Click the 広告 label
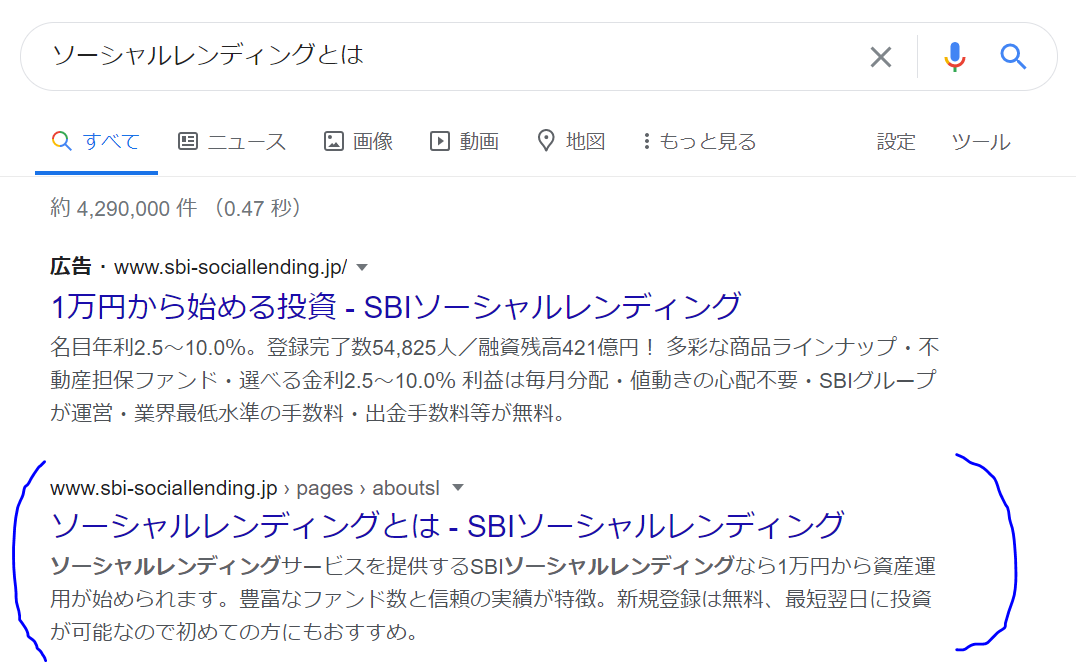Image resolution: width=1076 pixels, height=669 pixels. (x=71, y=266)
